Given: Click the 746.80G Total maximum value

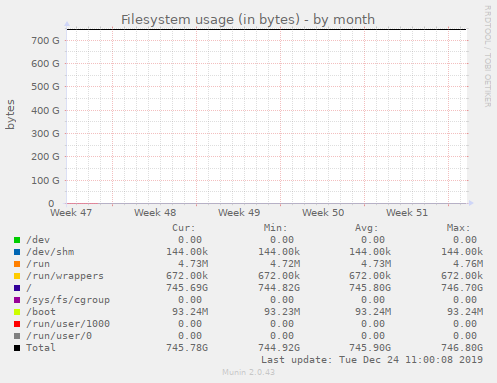Looking at the screenshot, I should (x=462, y=348).
